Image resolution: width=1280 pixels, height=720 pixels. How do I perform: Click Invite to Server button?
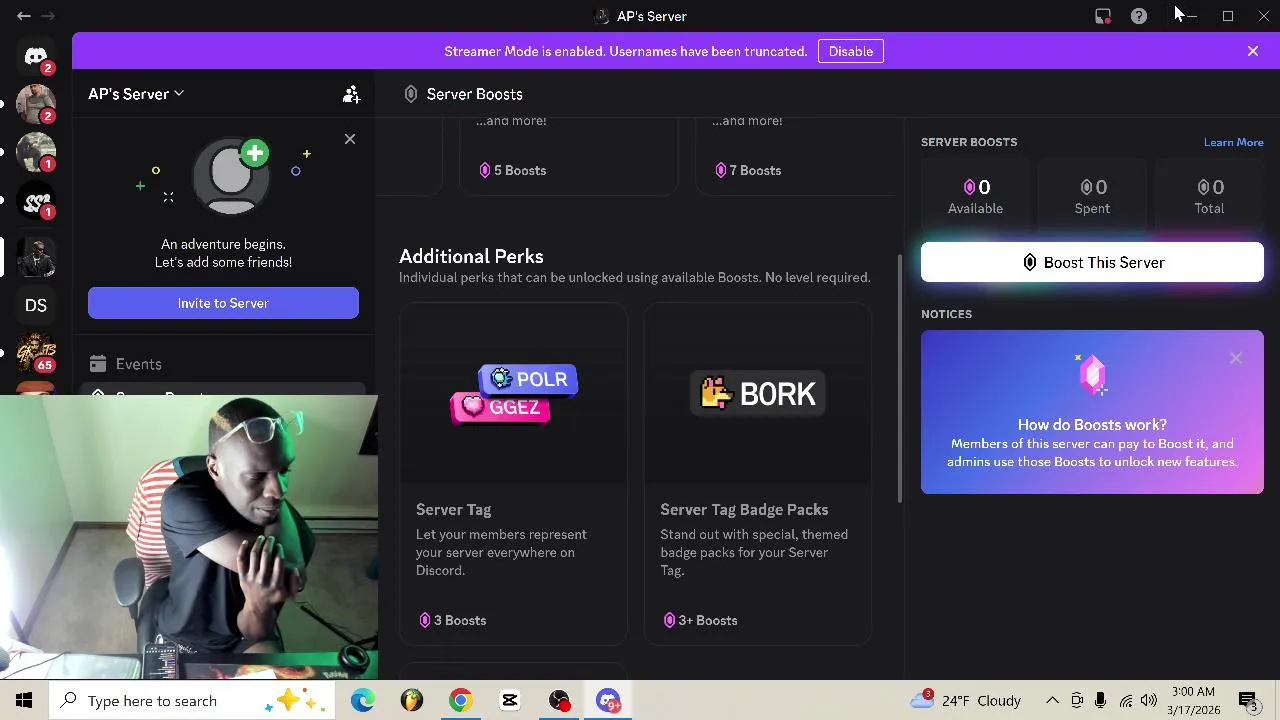(223, 303)
